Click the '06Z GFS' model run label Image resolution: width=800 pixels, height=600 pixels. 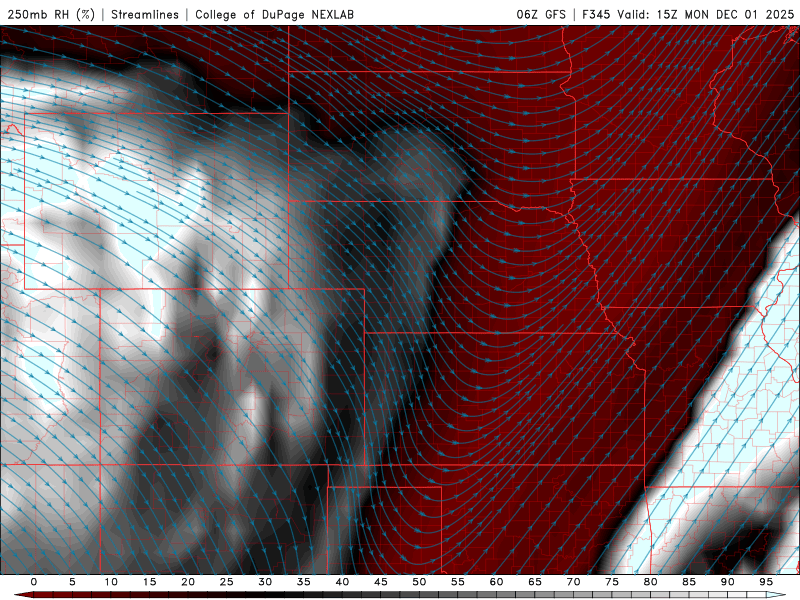click(541, 14)
